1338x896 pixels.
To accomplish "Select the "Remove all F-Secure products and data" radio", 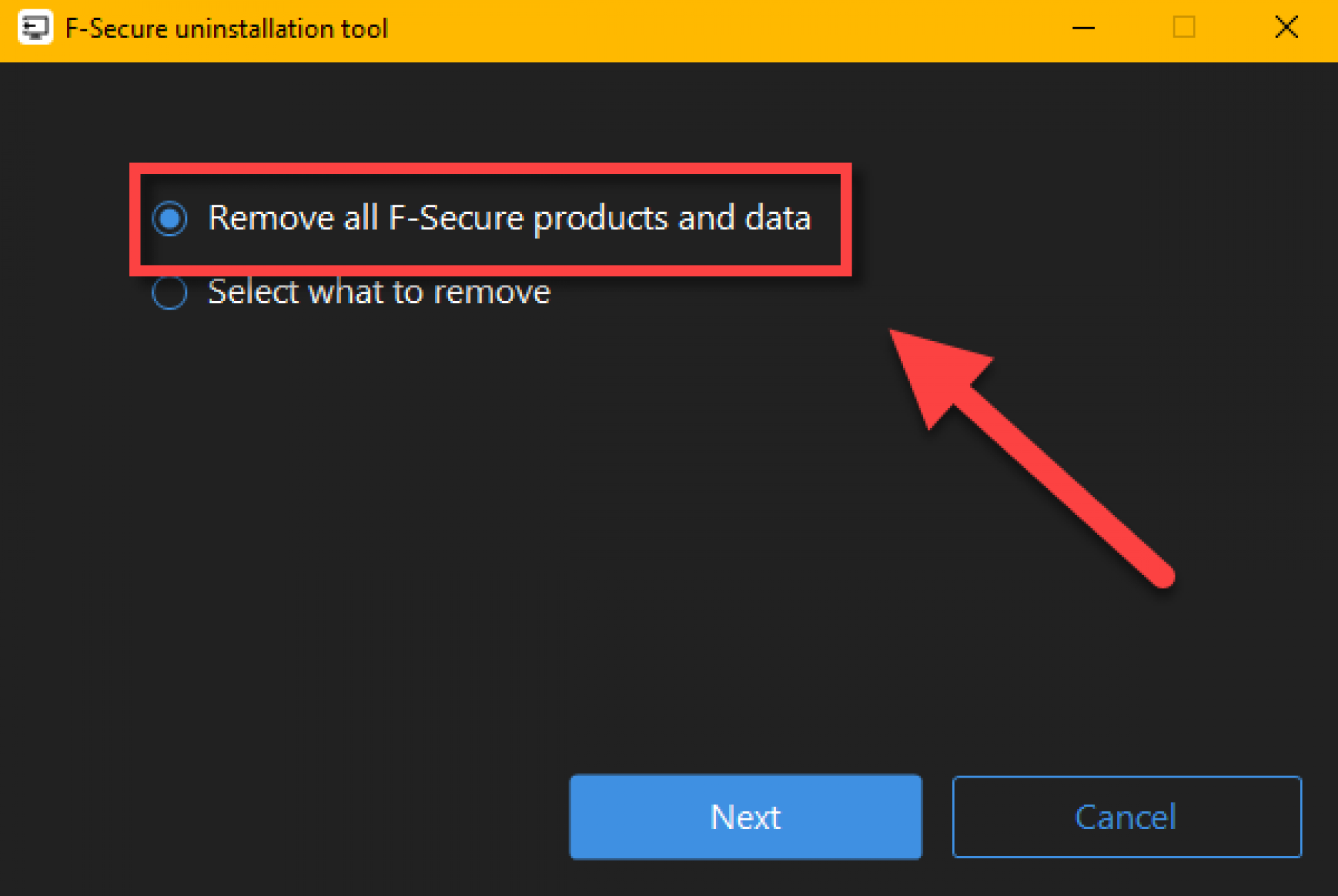I will pyautogui.click(x=170, y=219).
